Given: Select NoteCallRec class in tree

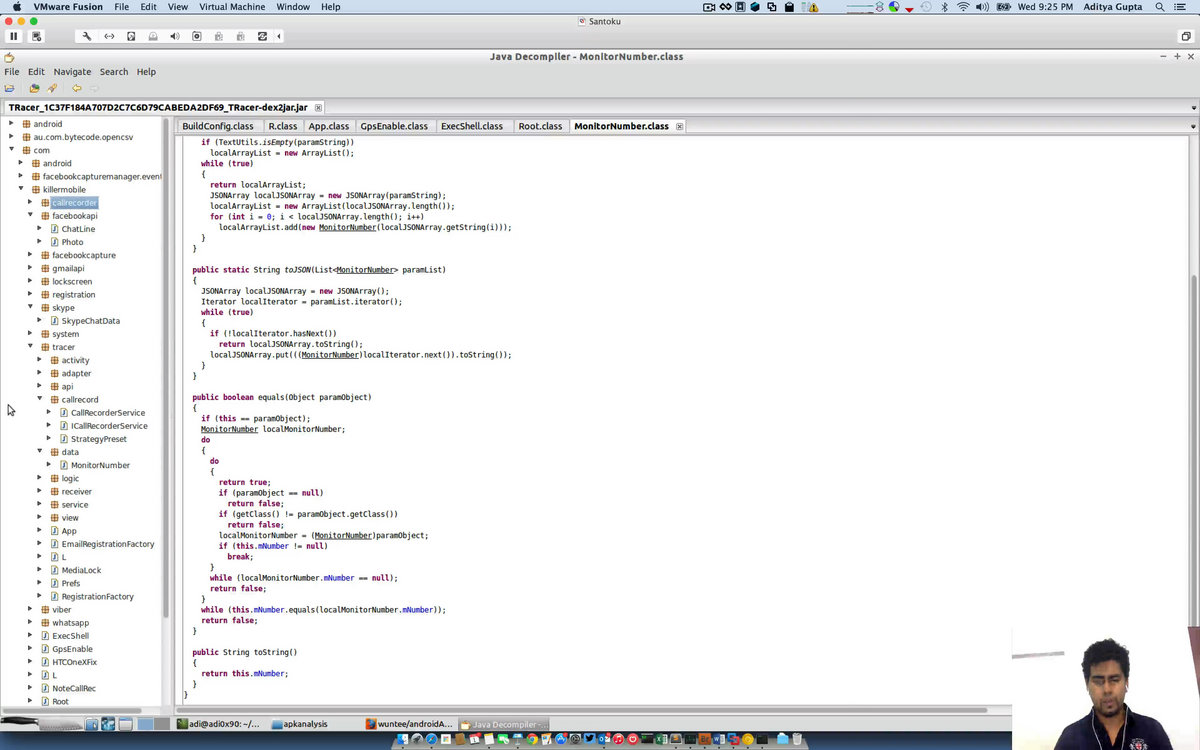Looking at the screenshot, I should (x=74, y=688).
